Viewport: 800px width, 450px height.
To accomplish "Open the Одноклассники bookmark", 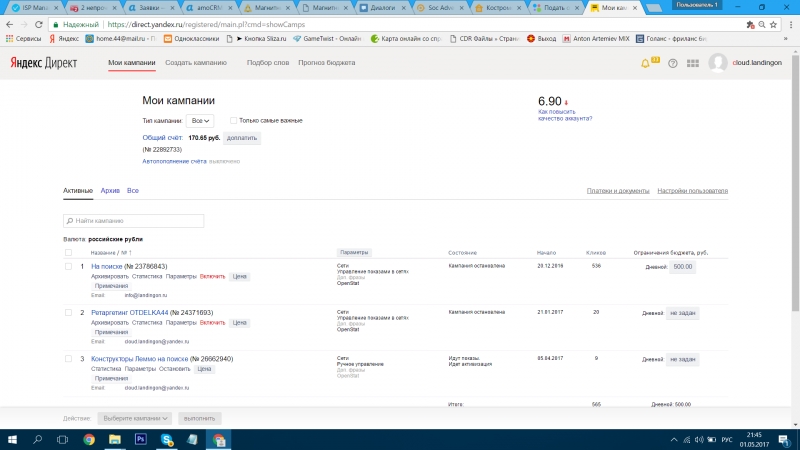I will [x=191, y=39].
